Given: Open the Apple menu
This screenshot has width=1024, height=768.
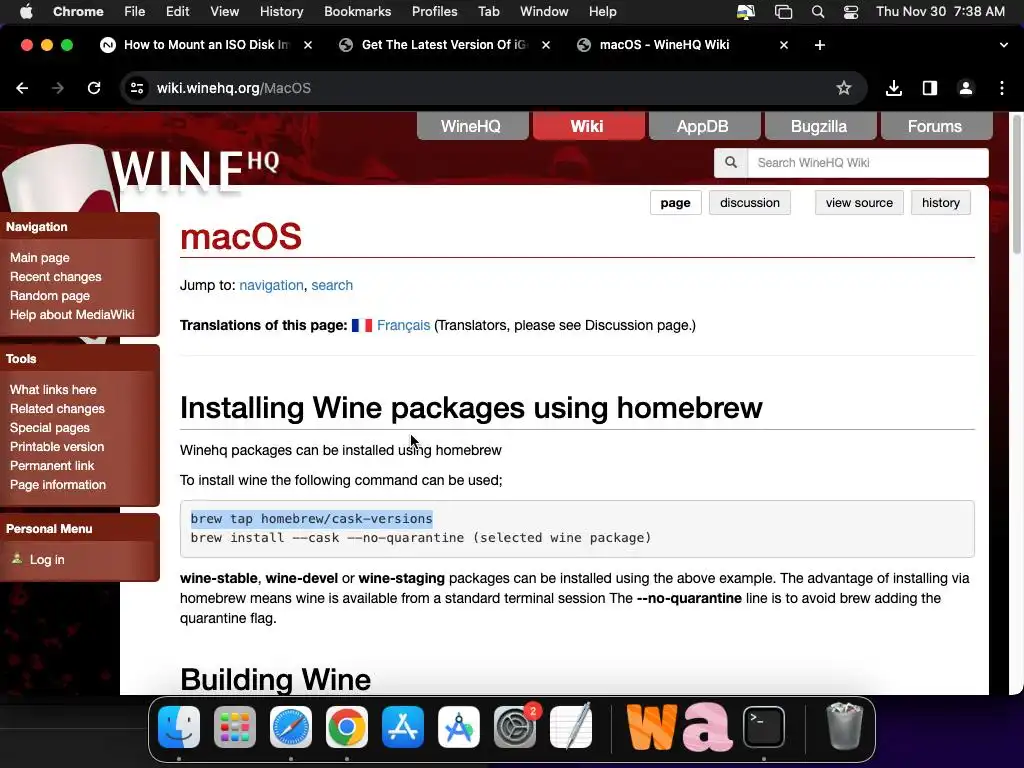Looking at the screenshot, I should [x=25, y=12].
